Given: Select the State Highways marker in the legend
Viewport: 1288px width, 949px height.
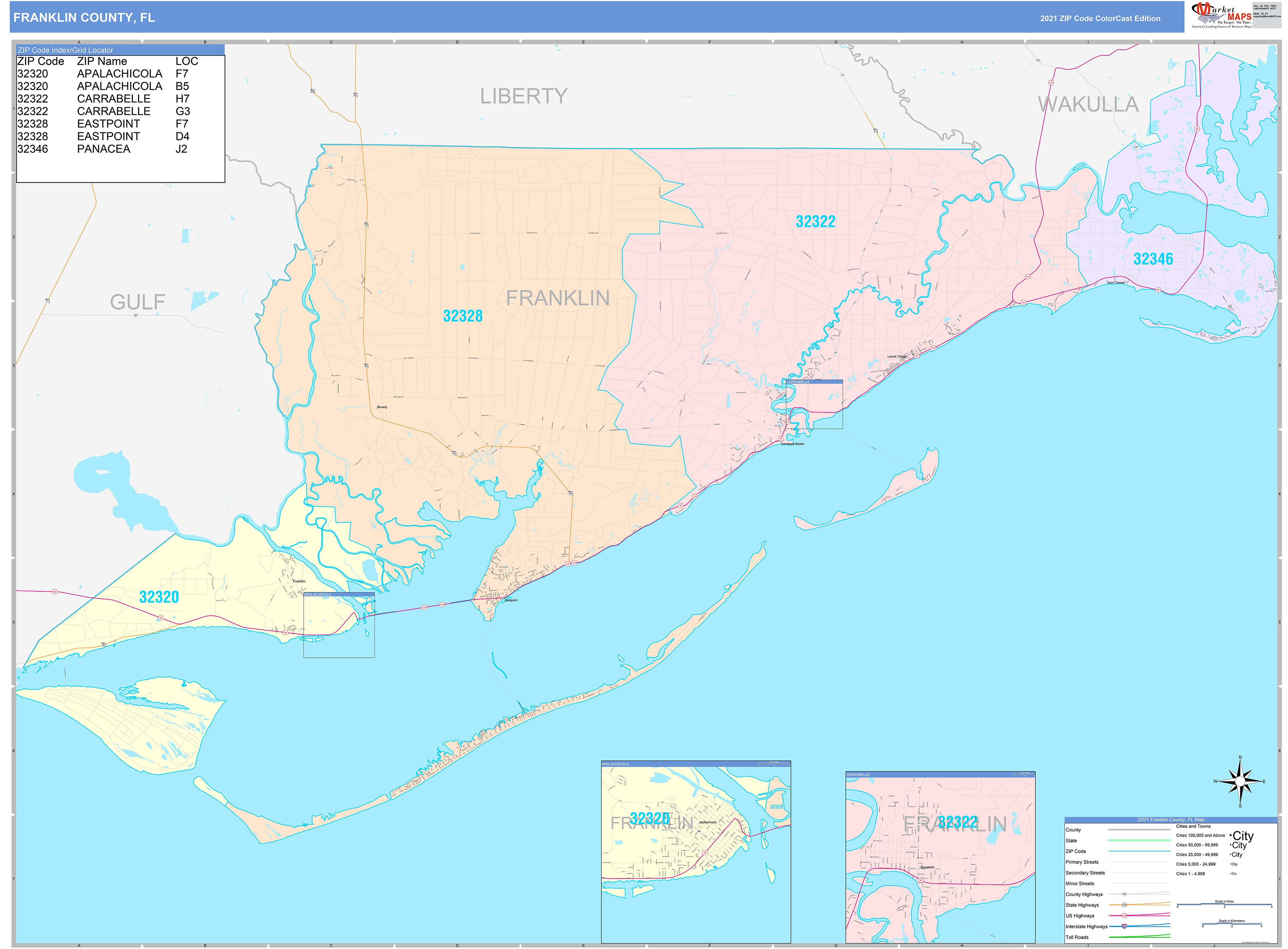Looking at the screenshot, I should 1125,905.
